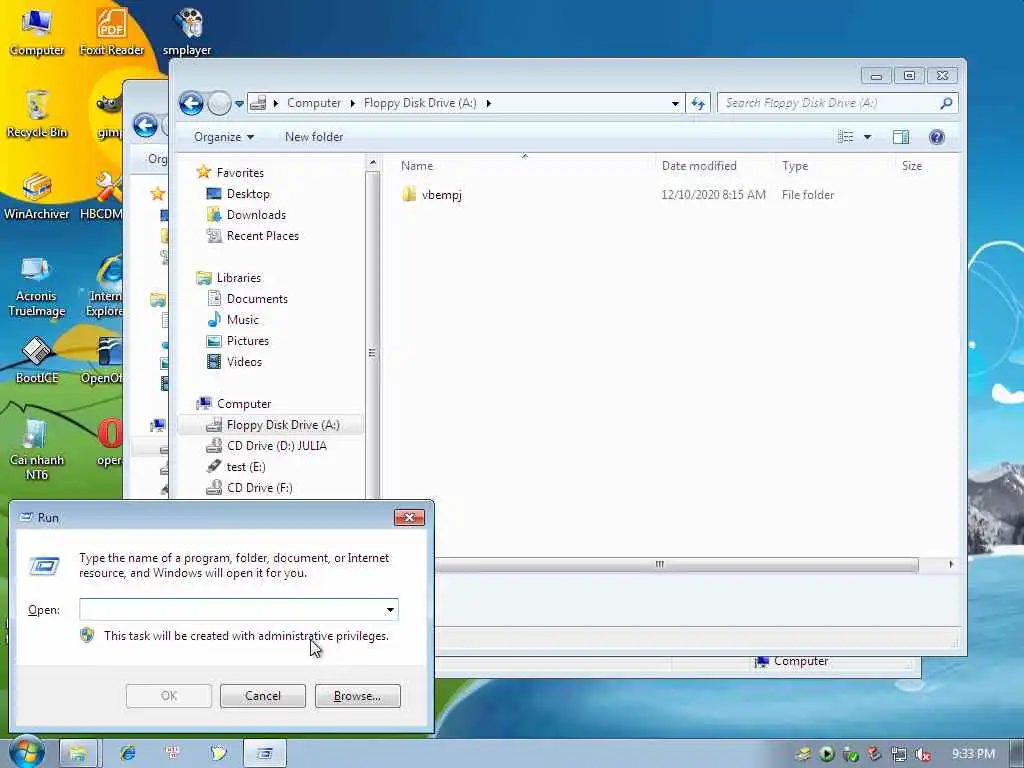The image size is (1024, 768).
Task: Open Foxit Reader desktop shortcut
Action: coord(112,31)
